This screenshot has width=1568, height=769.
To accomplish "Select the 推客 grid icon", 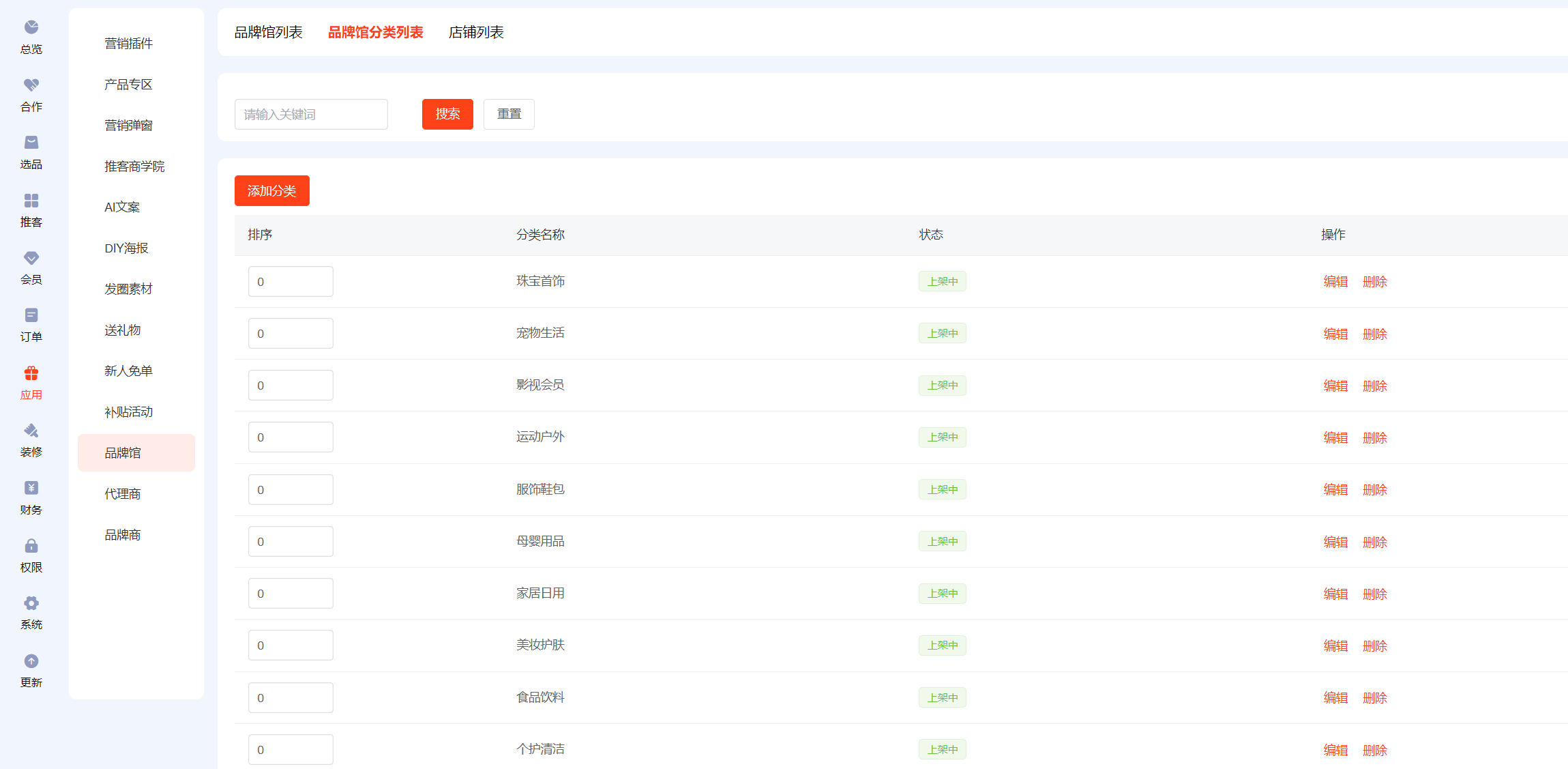I will click(x=31, y=200).
